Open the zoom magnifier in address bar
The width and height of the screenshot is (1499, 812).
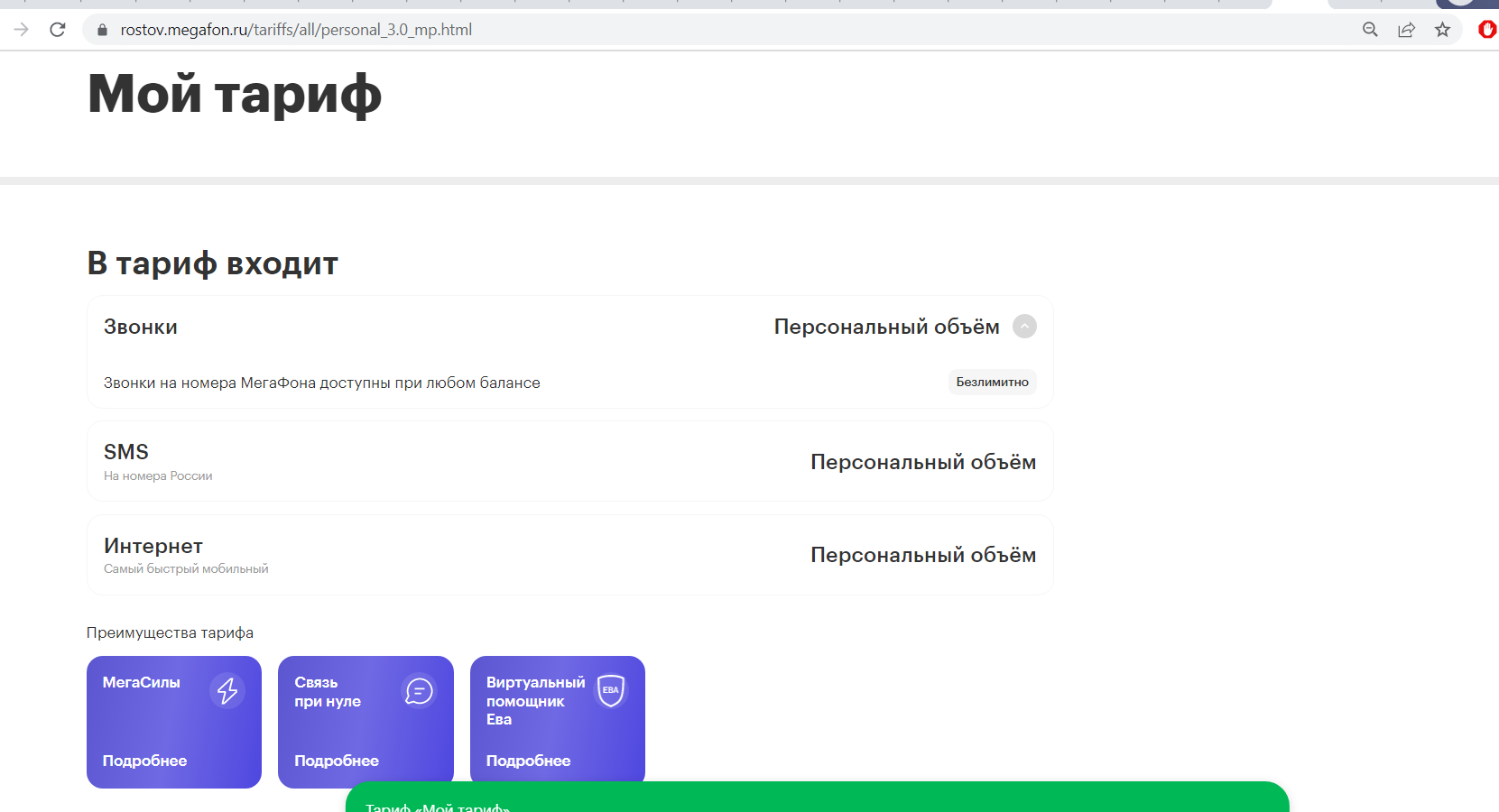click(1370, 30)
